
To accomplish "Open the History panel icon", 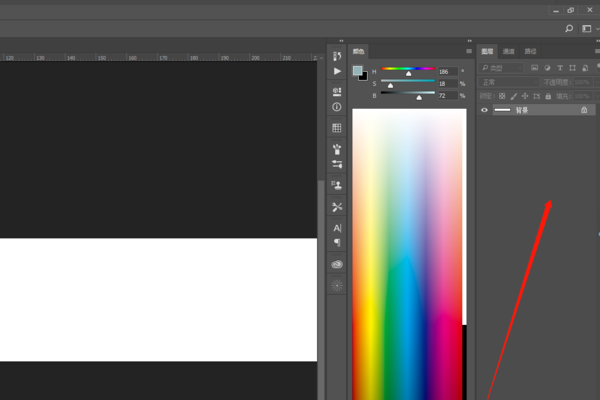I will [337, 56].
